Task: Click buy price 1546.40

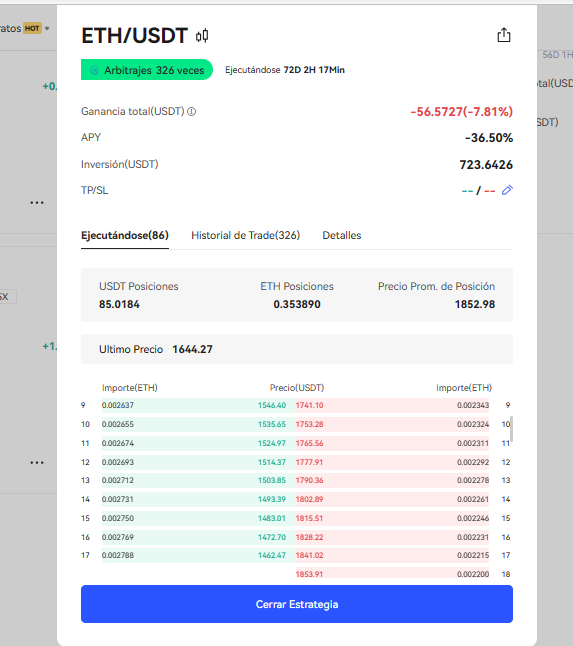Action: point(271,405)
